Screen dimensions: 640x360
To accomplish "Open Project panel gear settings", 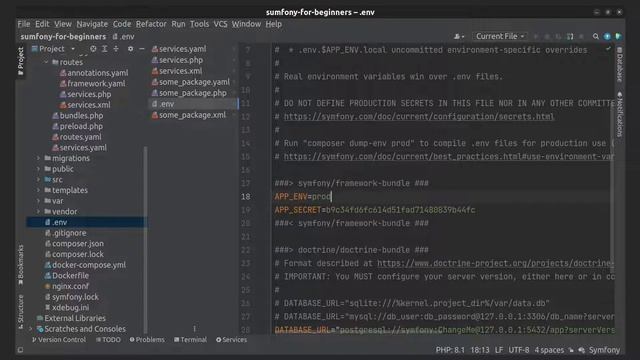I will tap(130, 49).
